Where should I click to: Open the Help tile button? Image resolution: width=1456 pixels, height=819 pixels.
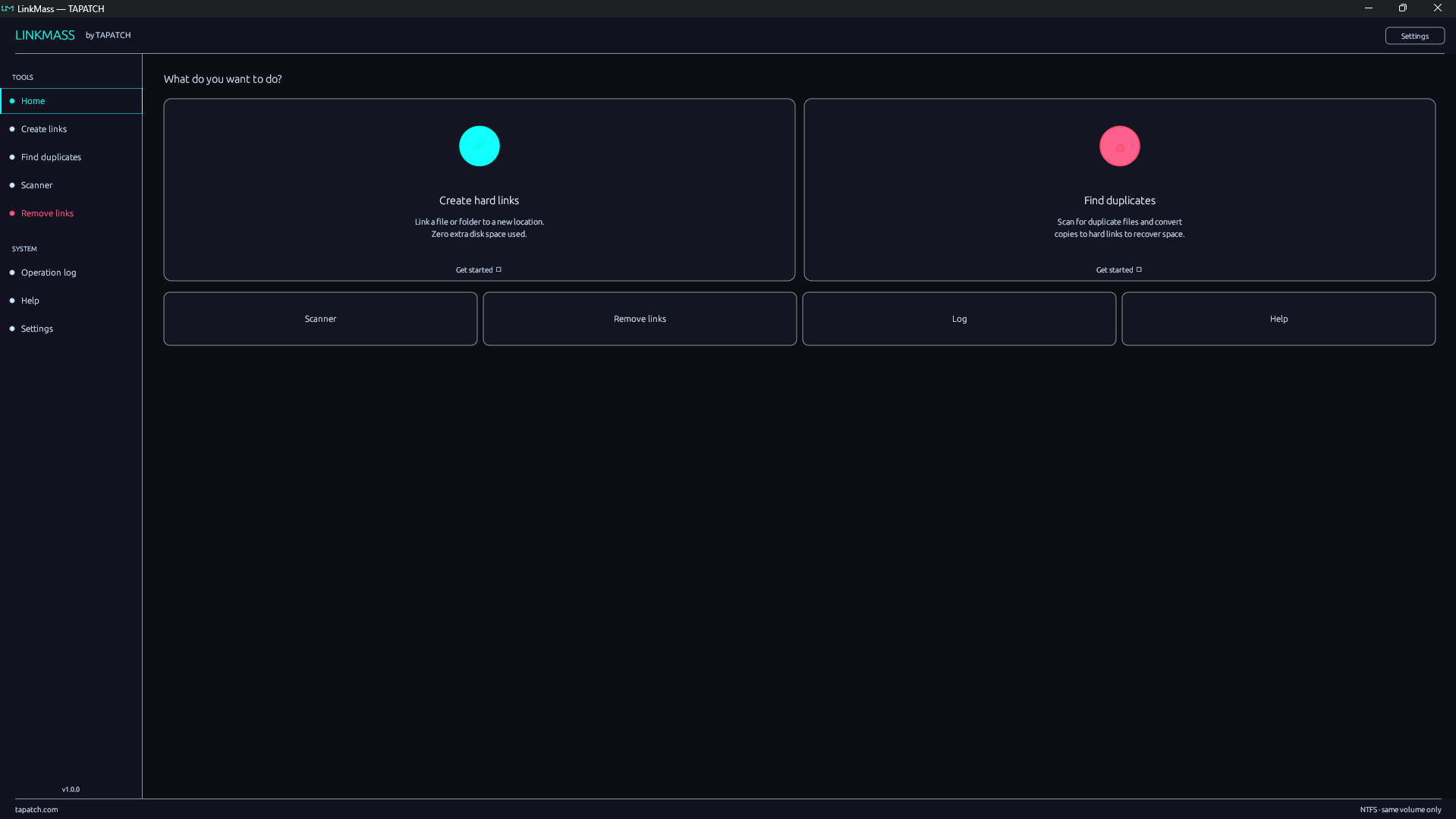[1278, 319]
